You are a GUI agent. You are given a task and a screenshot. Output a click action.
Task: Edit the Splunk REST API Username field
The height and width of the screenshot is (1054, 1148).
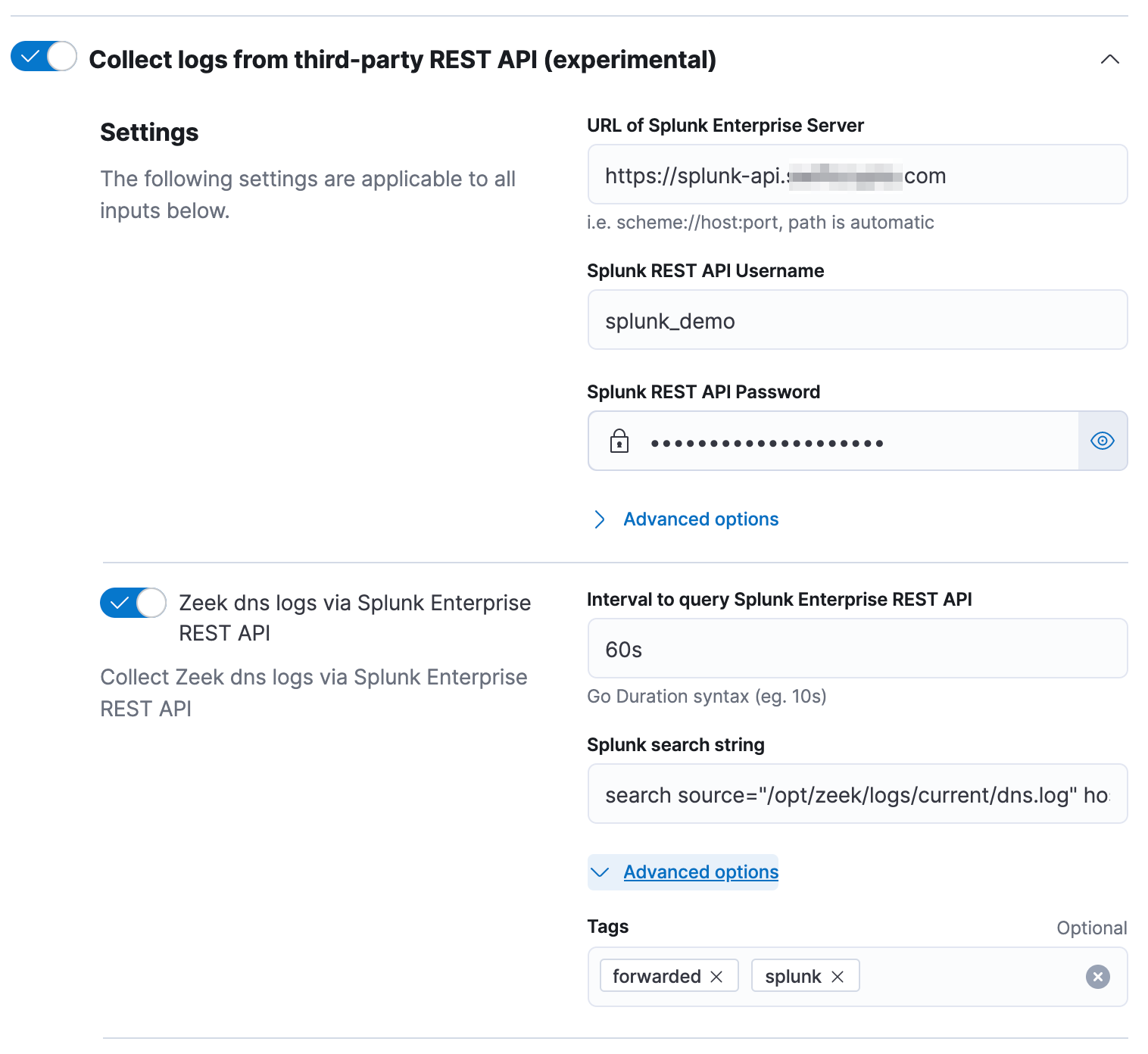click(x=857, y=320)
